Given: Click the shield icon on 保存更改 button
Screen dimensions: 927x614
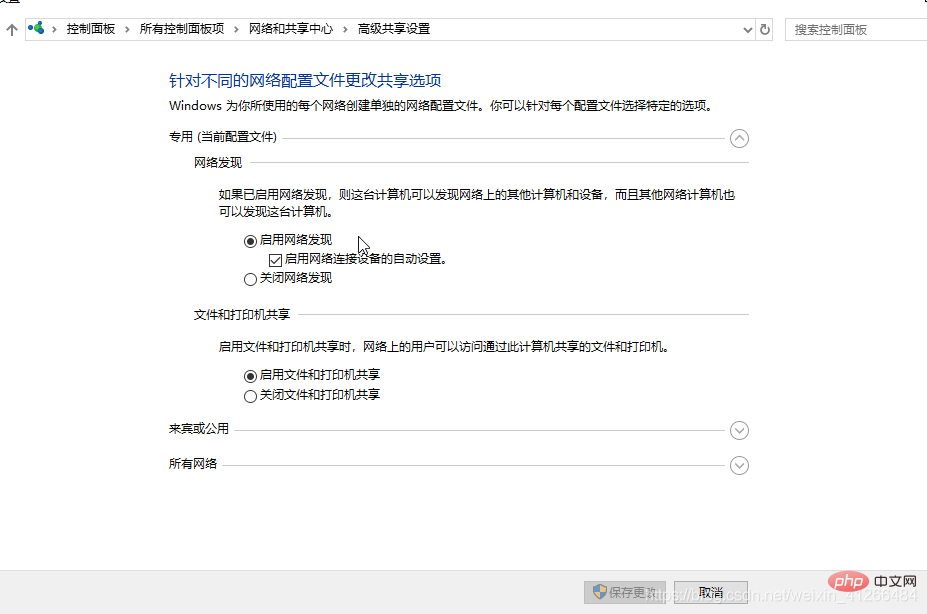Looking at the screenshot, I should [x=600, y=591].
